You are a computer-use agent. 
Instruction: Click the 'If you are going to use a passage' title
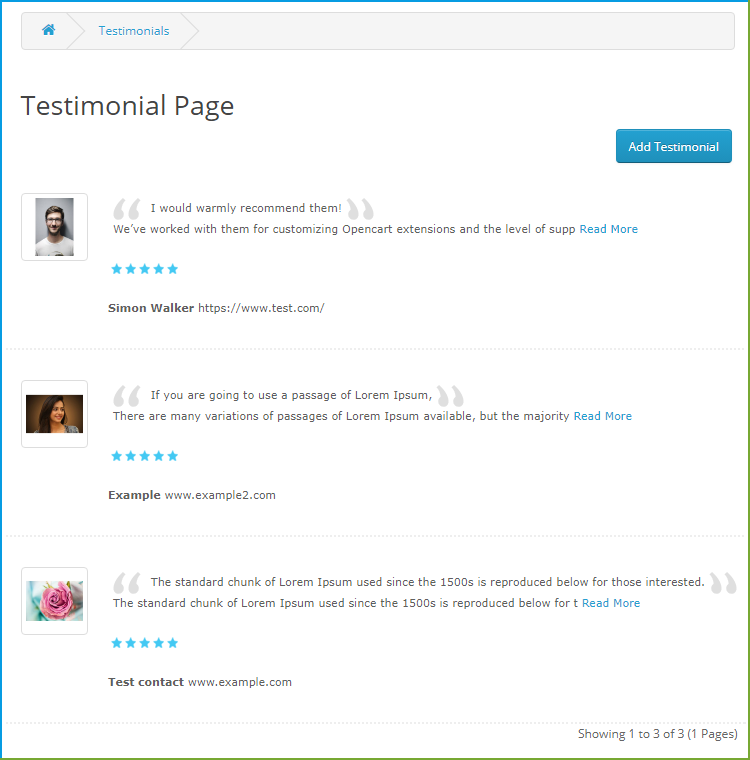pyautogui.click(x=291, y=395)
